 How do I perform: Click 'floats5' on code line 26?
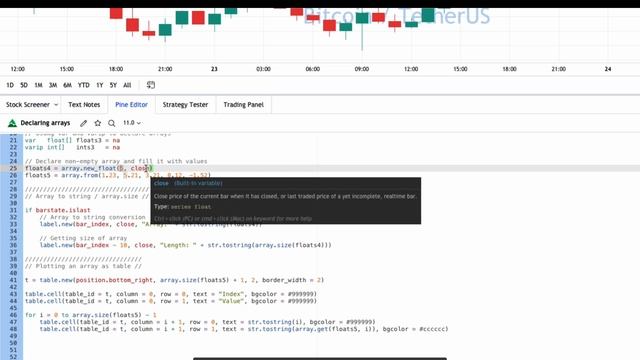click(x=38, y=175)
